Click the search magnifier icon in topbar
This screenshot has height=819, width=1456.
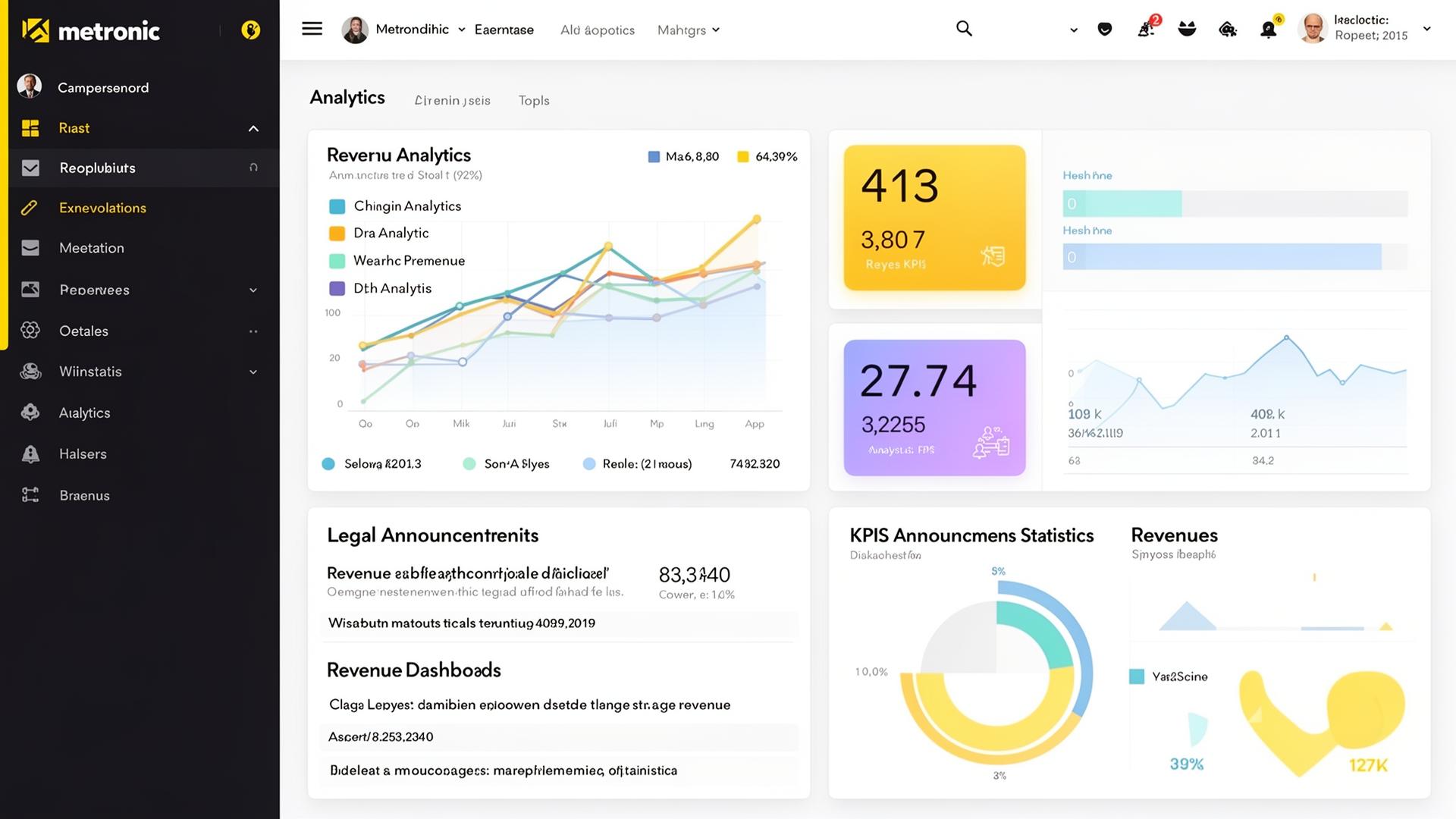point(963,28)
